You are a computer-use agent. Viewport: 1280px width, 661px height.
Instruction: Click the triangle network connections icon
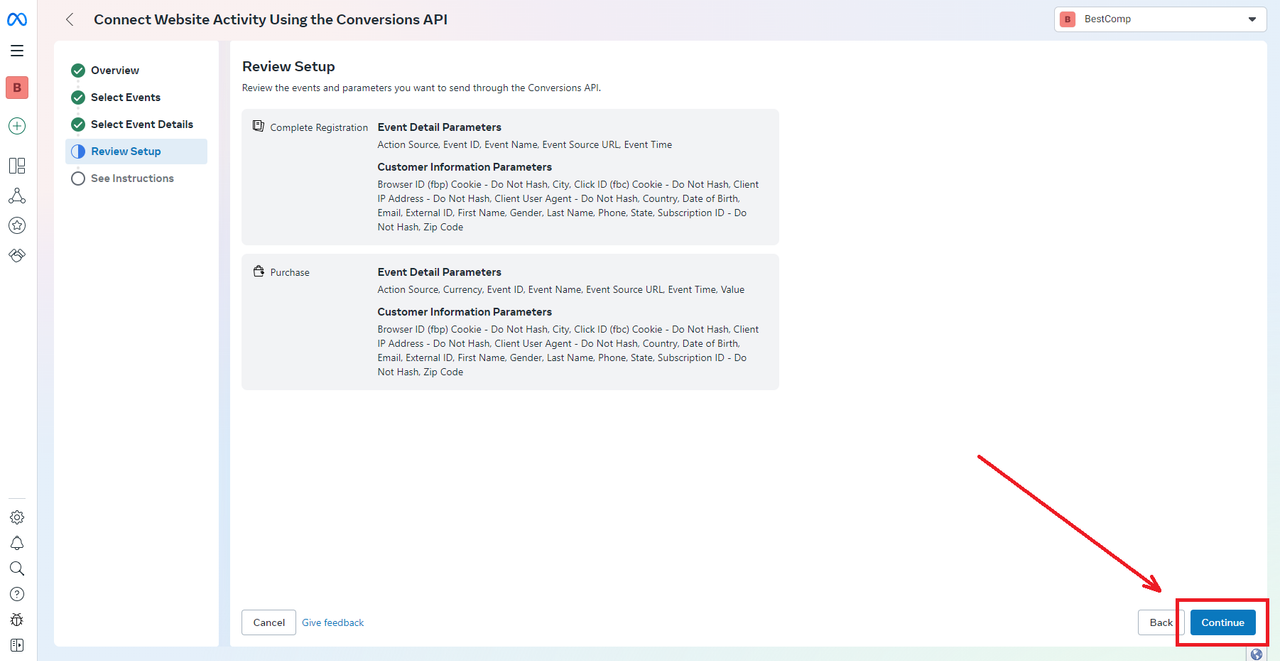coord(17,196)
